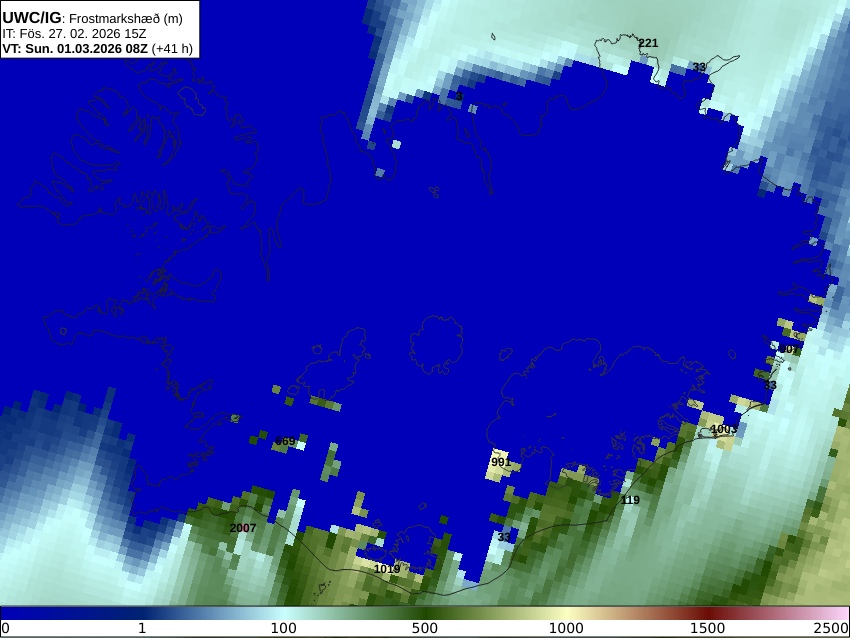Viewport: 850px width, 638px height.
Task: Click the dark green section of the color scale
Action: pos(425,614)
